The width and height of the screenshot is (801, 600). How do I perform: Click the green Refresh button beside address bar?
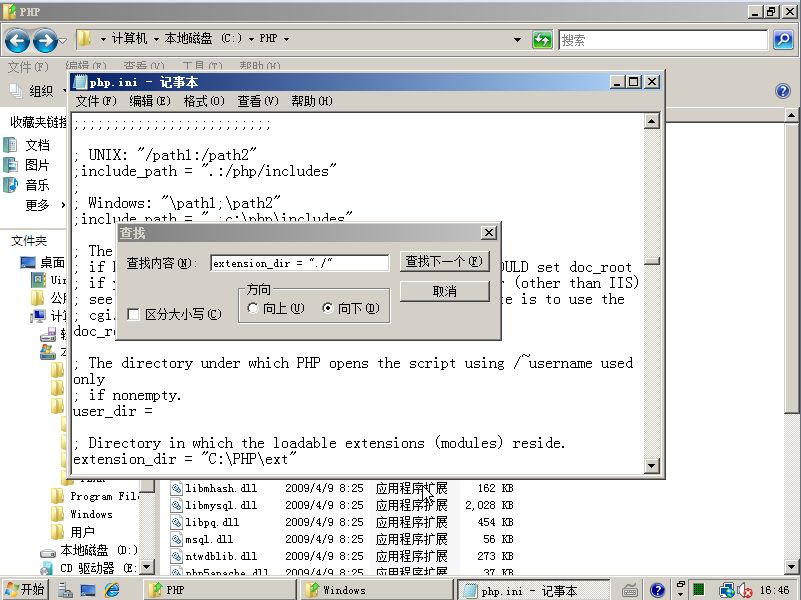(x=542, y=39)
